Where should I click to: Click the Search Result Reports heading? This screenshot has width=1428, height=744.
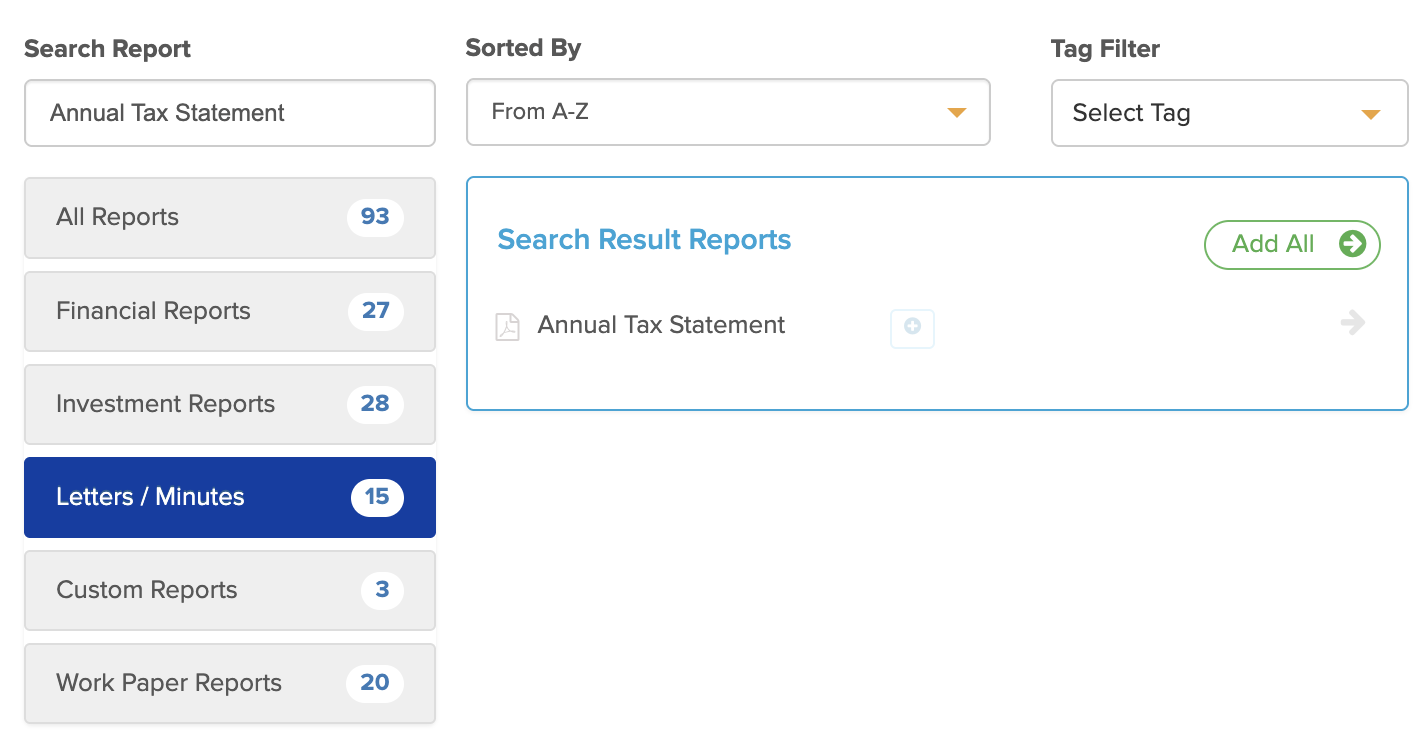[x=644, y=240]
